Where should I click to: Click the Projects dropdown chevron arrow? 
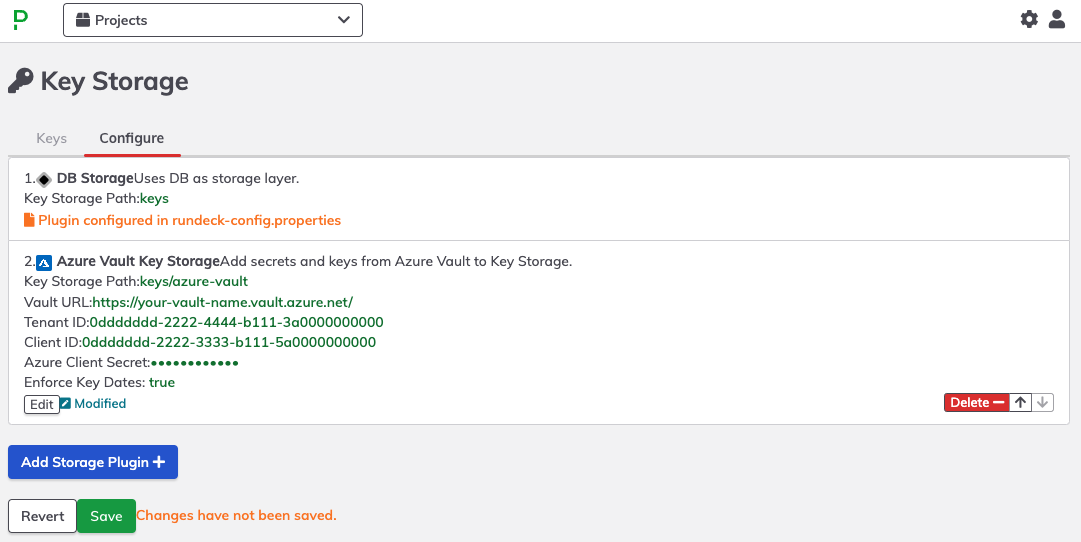(343, 20)
